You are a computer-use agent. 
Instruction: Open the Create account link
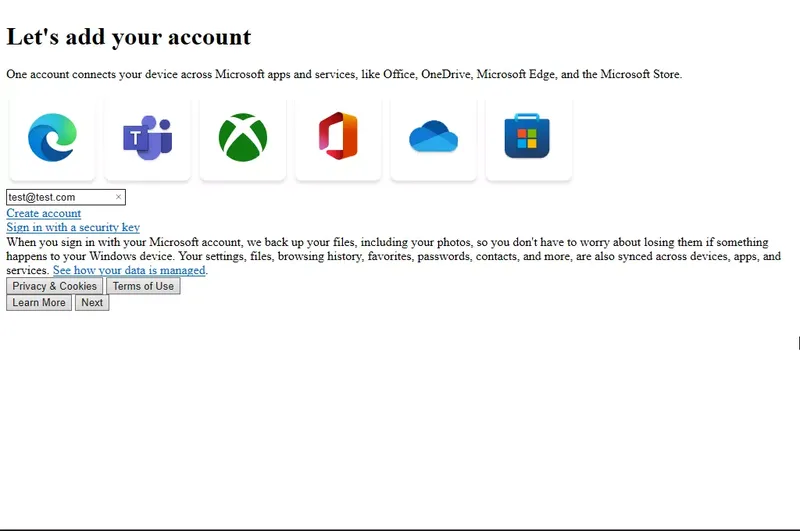[43, 213]
